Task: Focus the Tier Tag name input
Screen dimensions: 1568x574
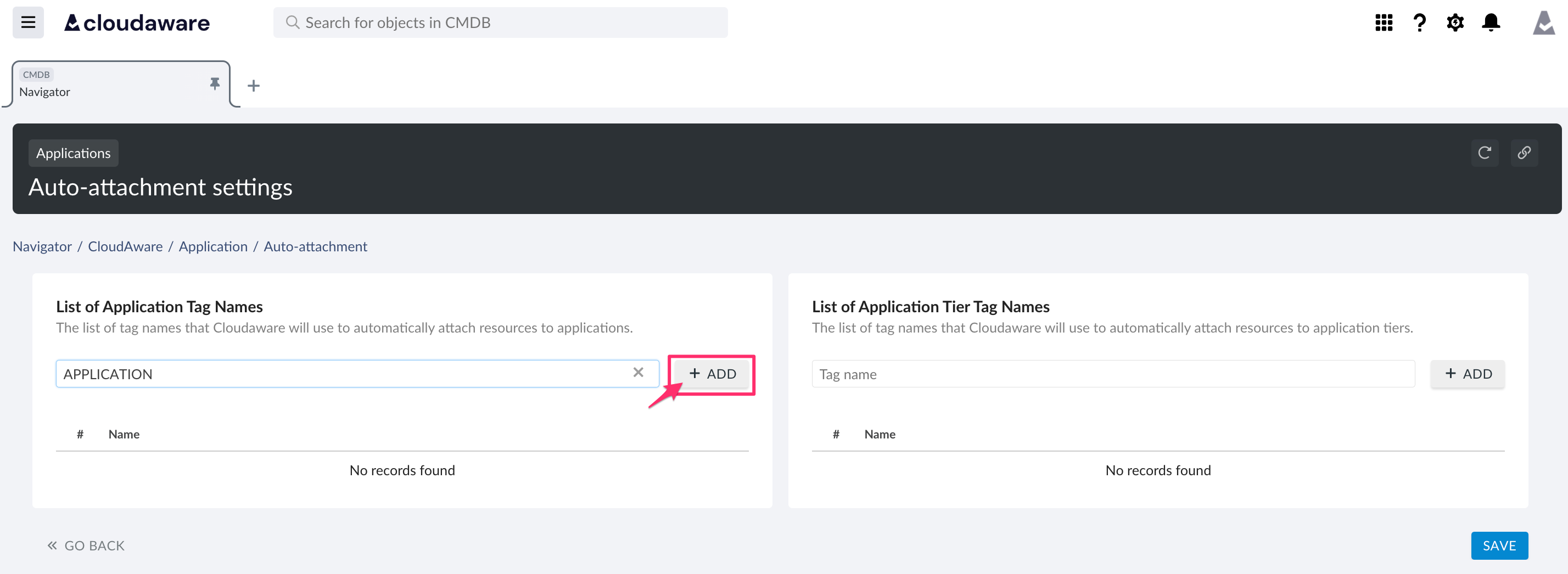Action: (x=1112, y=374)
